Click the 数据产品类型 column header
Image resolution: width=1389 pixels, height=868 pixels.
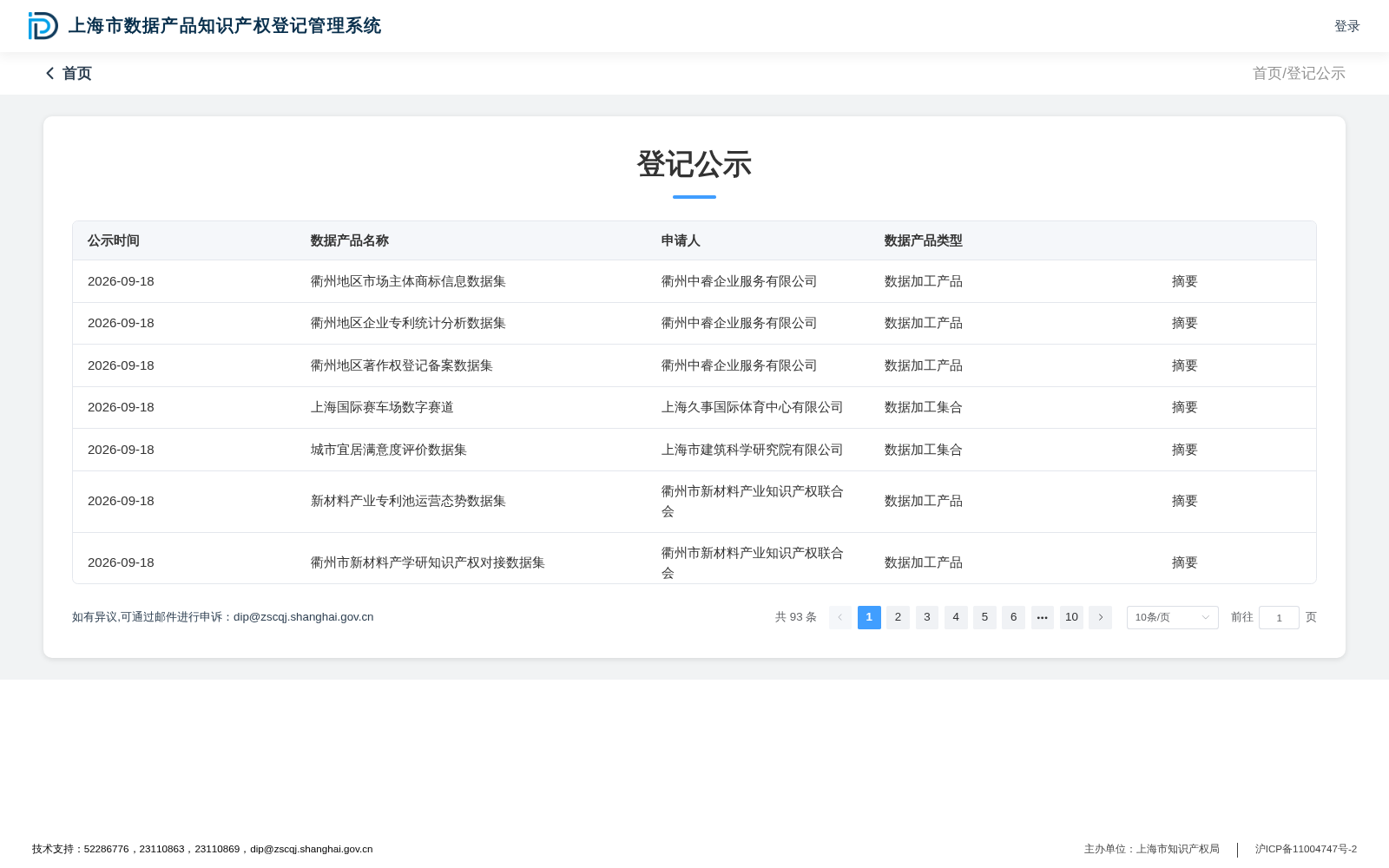924,240
